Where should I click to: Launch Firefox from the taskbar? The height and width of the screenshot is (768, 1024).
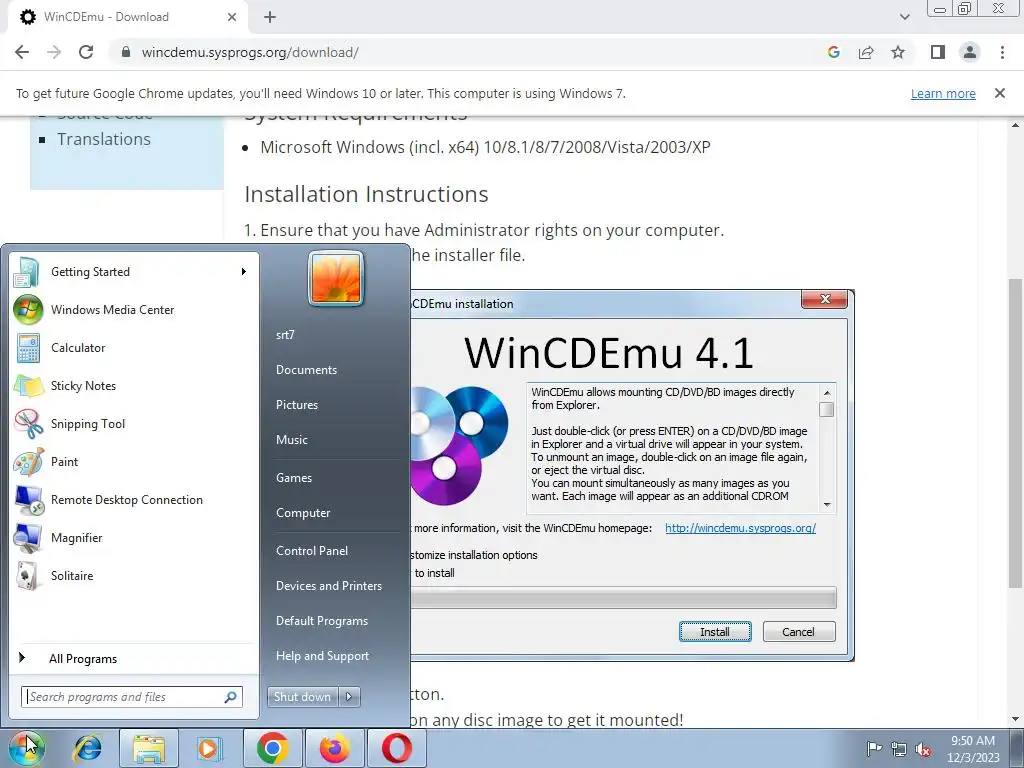click(x=334, y=748)
